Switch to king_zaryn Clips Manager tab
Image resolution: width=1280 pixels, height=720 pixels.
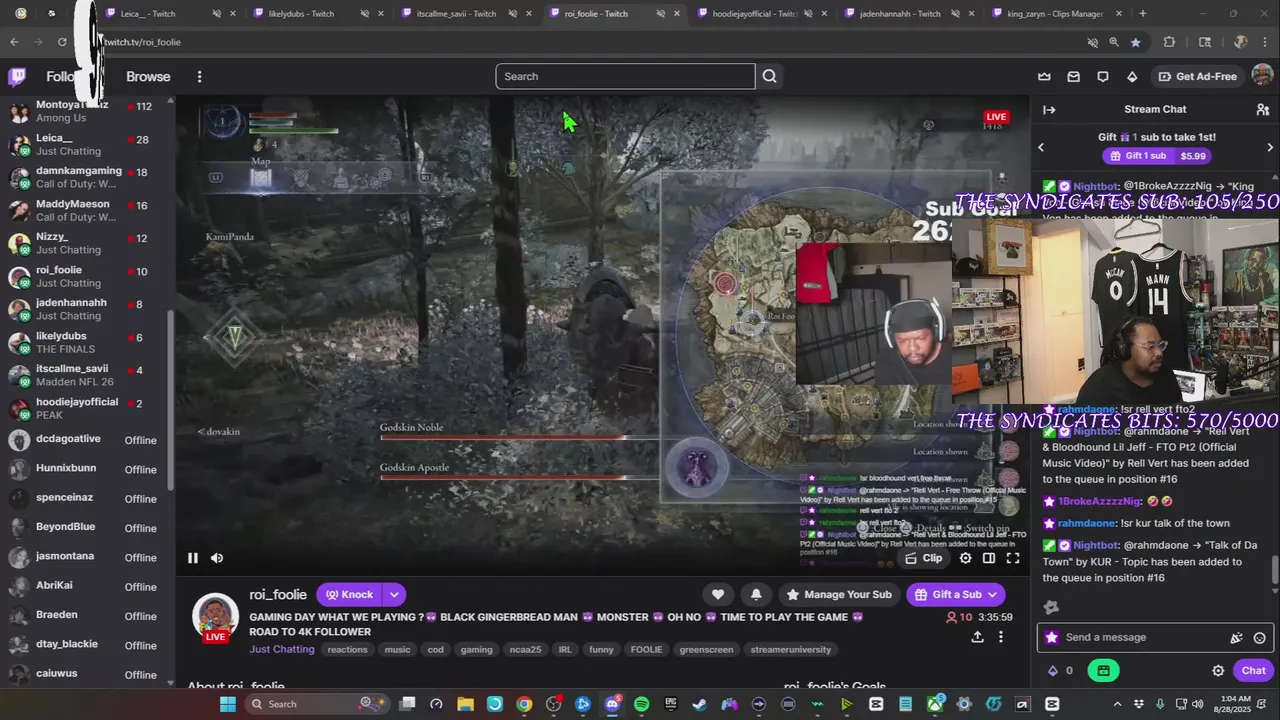[x=1054, y=14]
